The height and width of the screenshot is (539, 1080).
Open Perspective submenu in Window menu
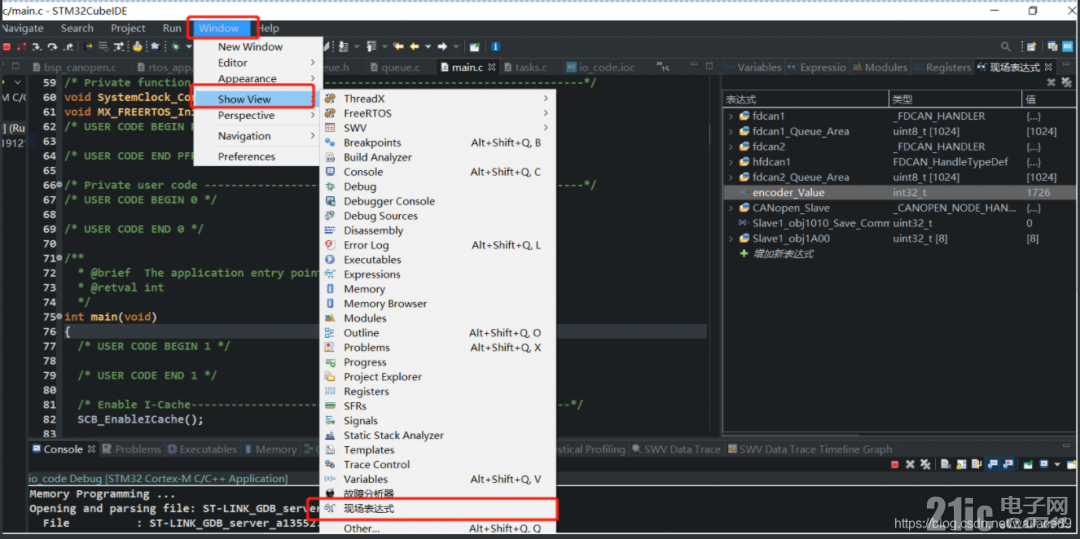click(x=258, y=116)
